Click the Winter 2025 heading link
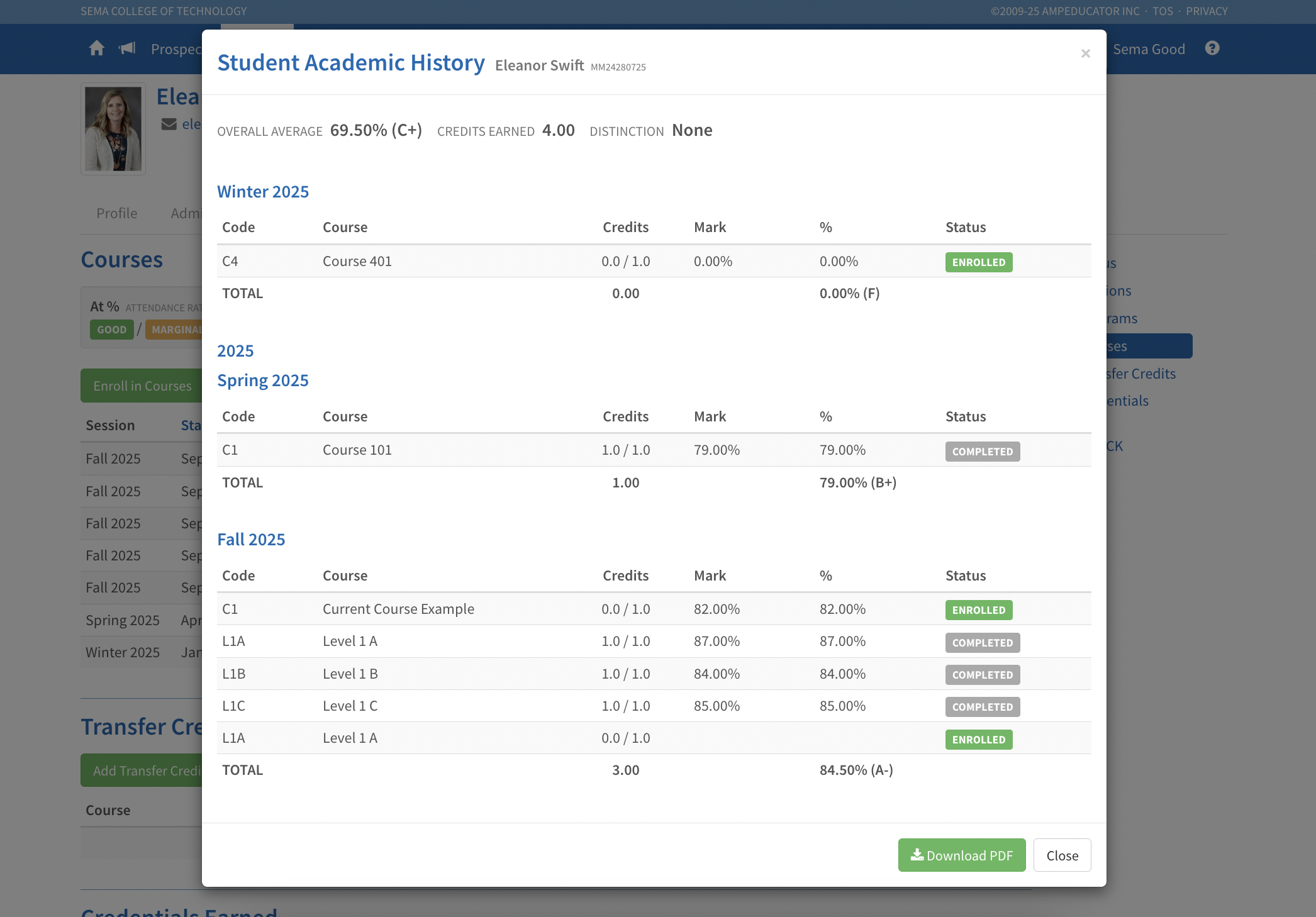The width and height of the screenshot is (1316, 917). 263,191
